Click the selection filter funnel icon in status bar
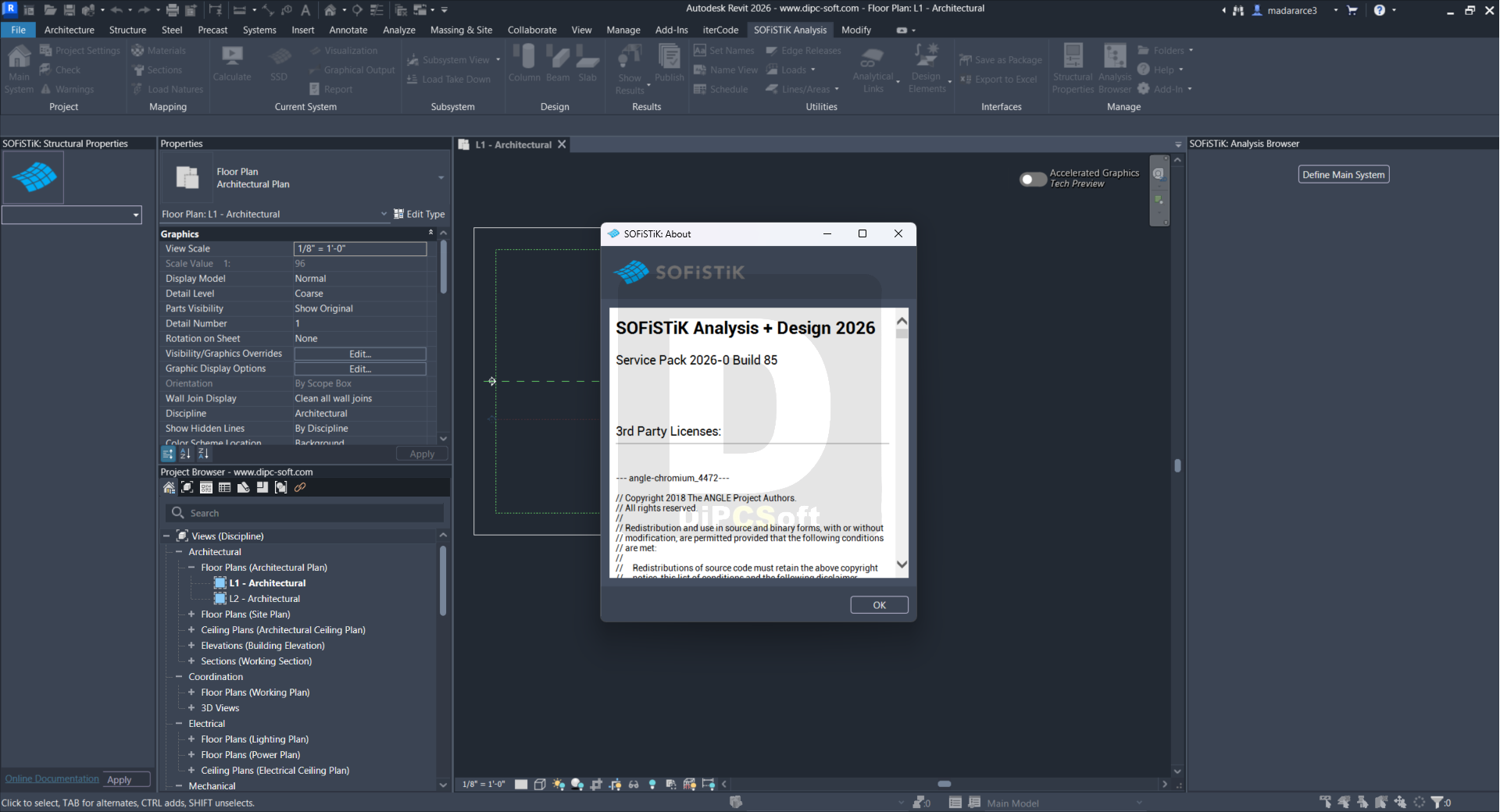This screenshot has width=1500, height=812. tap(1437, 802)
